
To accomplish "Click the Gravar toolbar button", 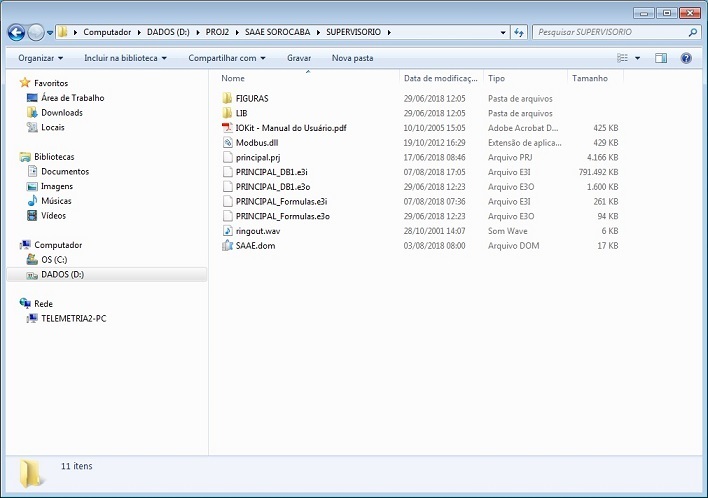I will coord(299,58).
